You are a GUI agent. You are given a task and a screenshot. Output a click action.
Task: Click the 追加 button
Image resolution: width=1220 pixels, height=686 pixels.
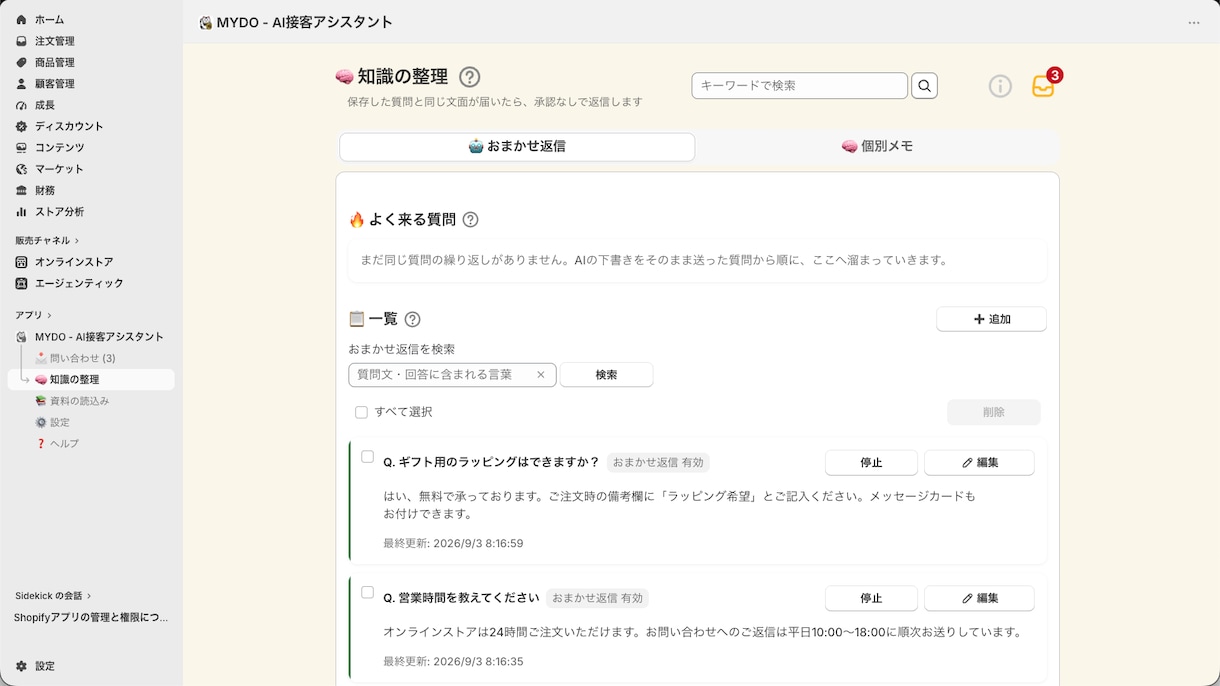tap(991, 319)
